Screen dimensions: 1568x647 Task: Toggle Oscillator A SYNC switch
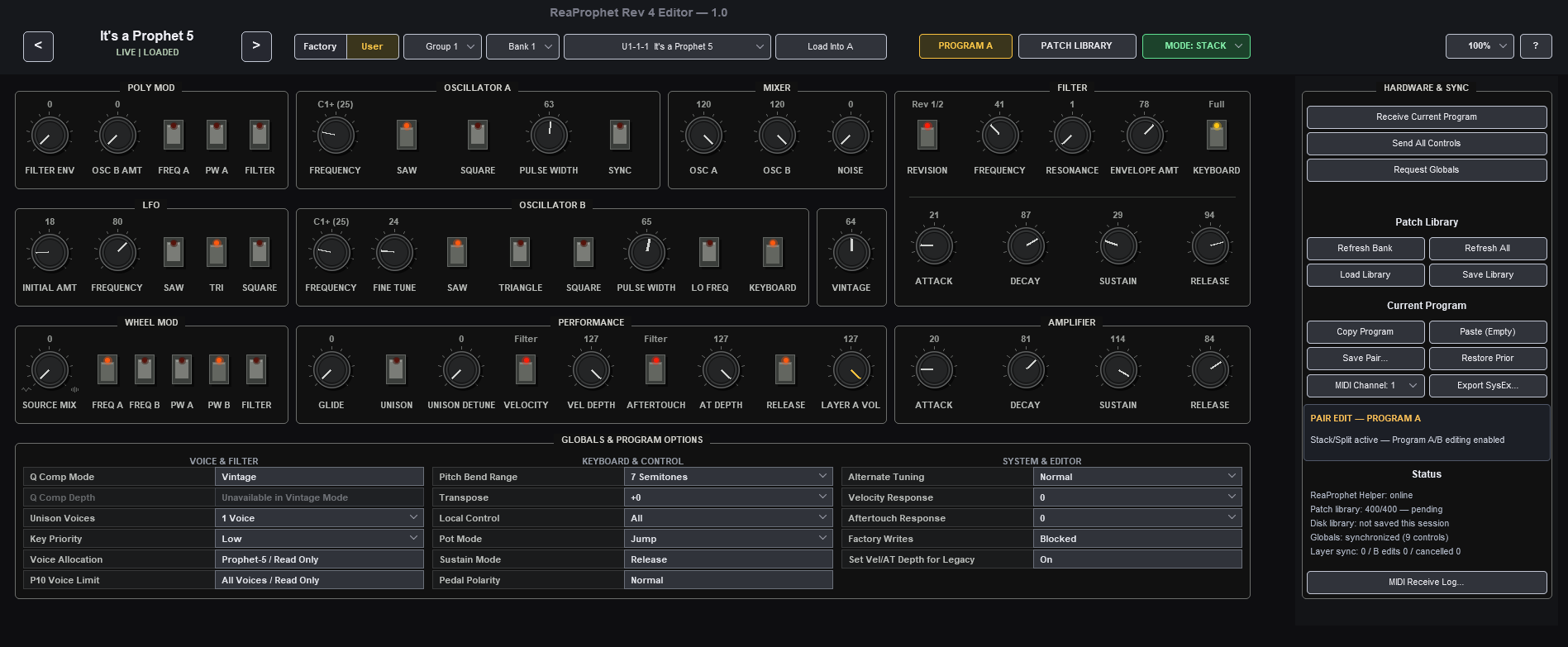(x=620, y=135)
